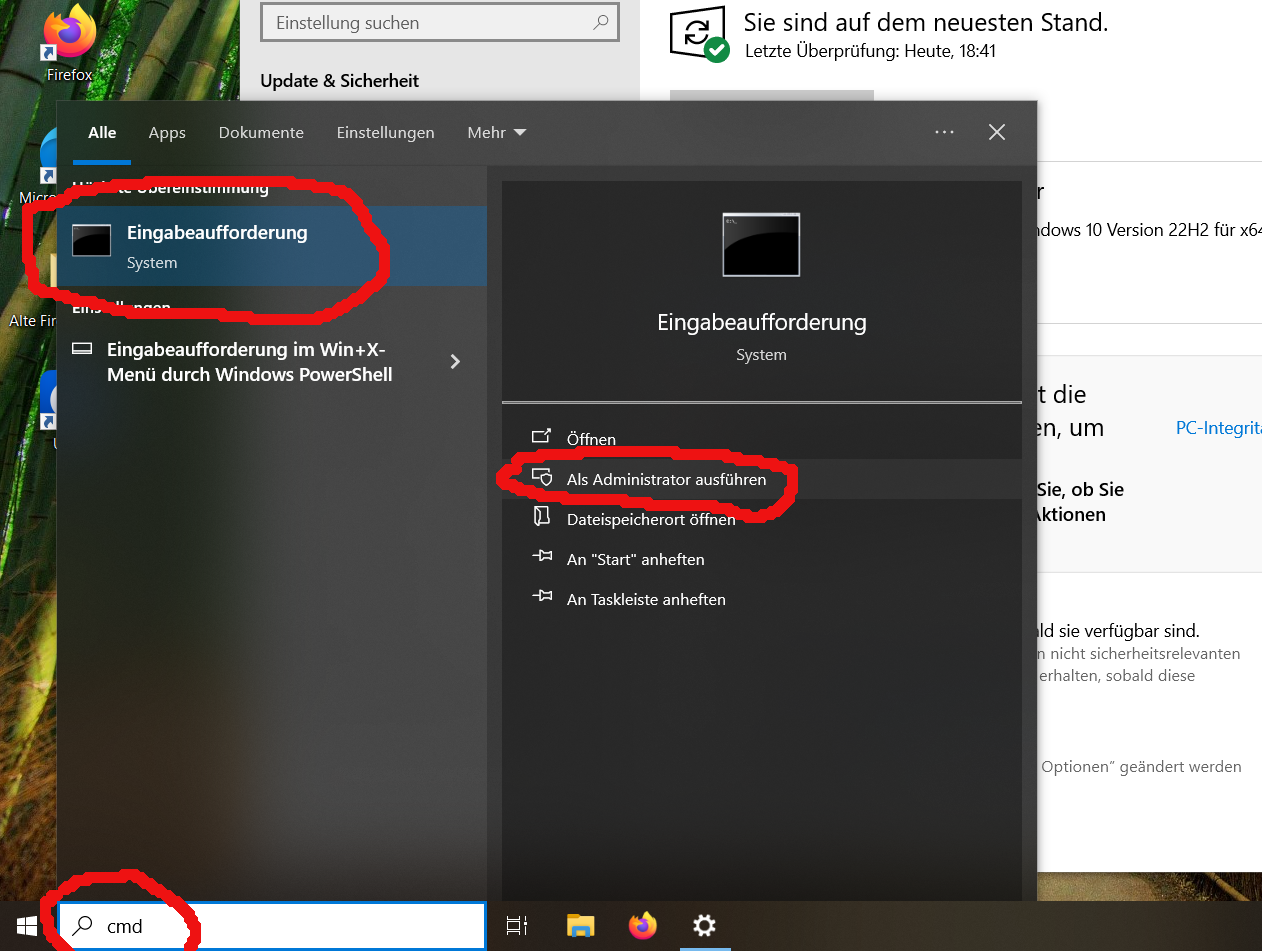1262x951 pixels.
Task: Pin the app via An "Start" anheften
Action: (x=635, y=559)
